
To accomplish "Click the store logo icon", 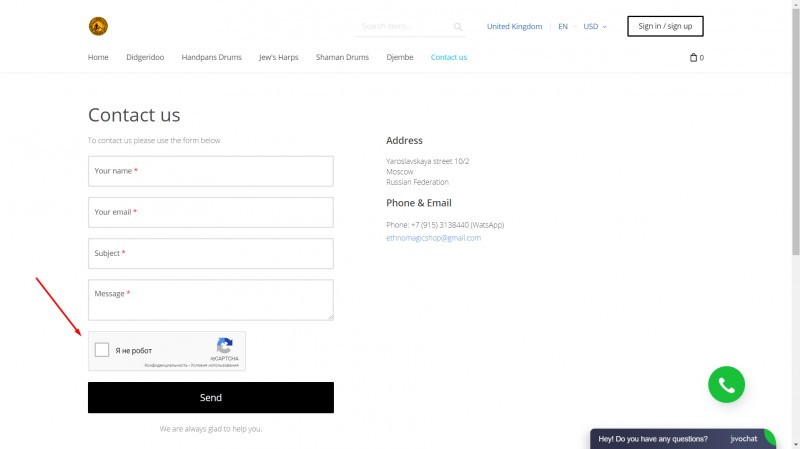I will point(98,26).
